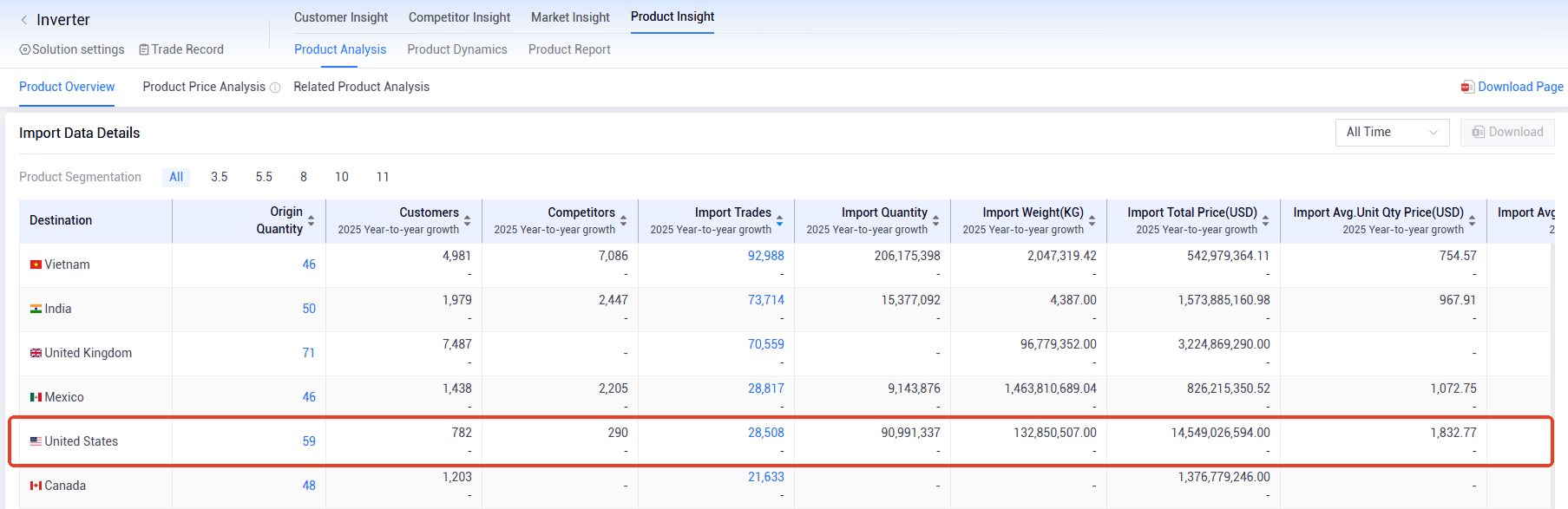
Task: Open Solution settings gear icon
Action: (25, 50)
